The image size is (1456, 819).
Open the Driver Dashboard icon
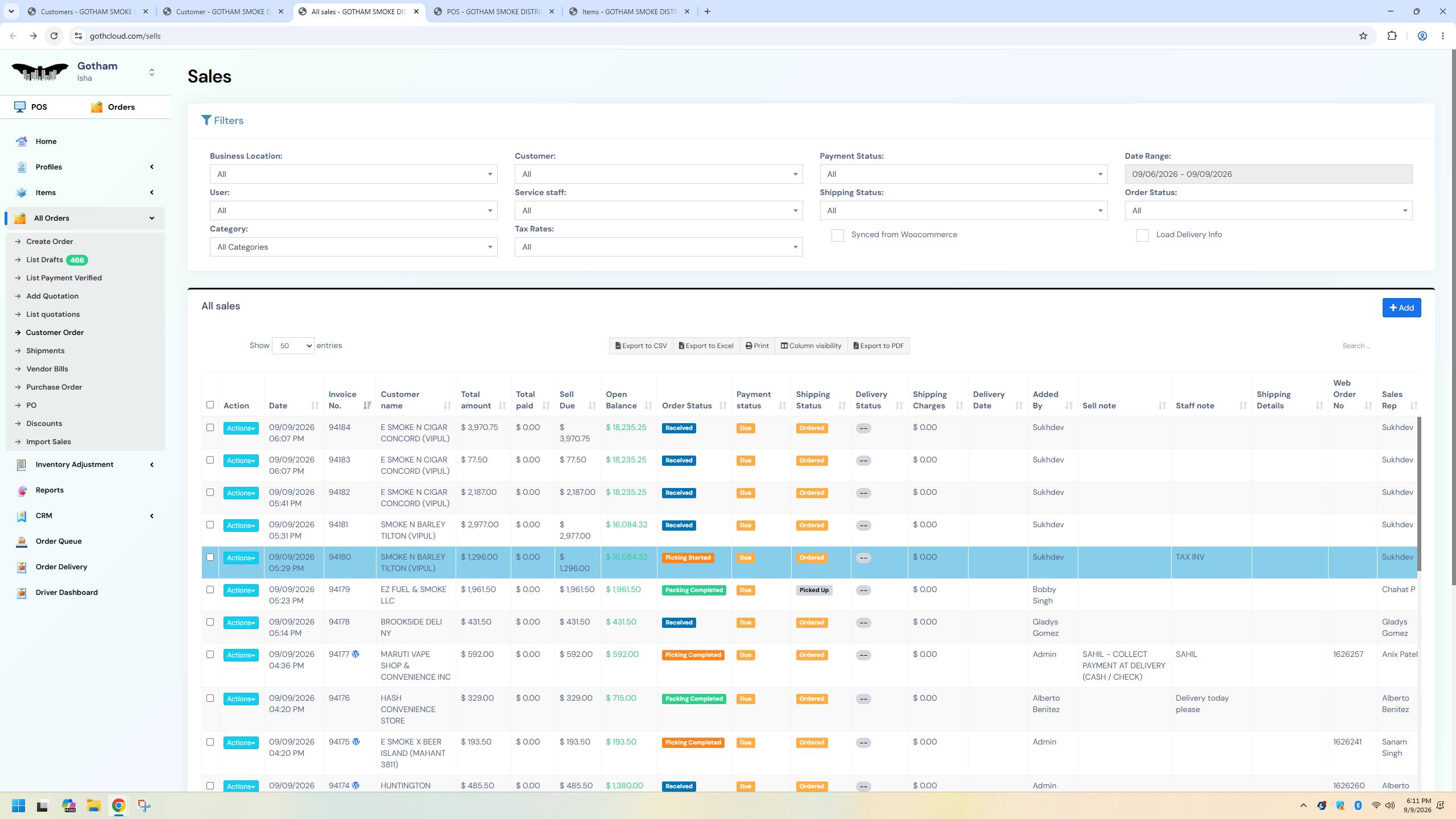(x=22, y=593)
